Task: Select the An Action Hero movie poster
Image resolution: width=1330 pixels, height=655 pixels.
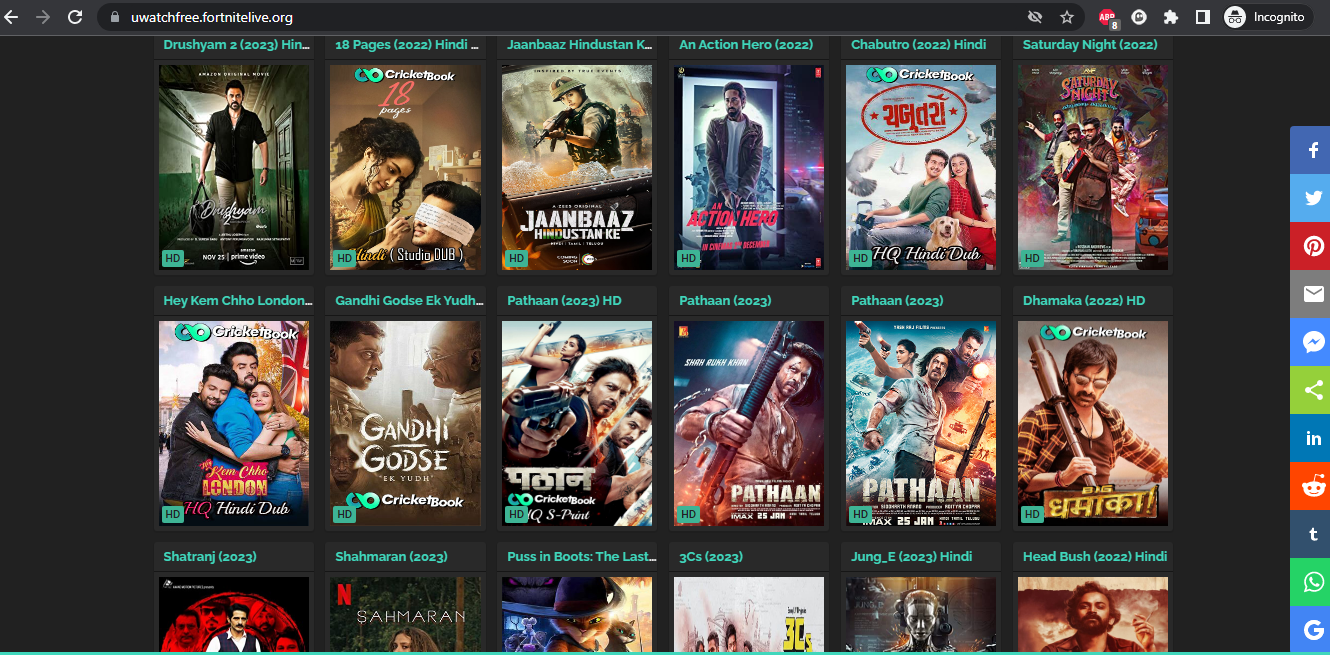Action: click(749, 167)
